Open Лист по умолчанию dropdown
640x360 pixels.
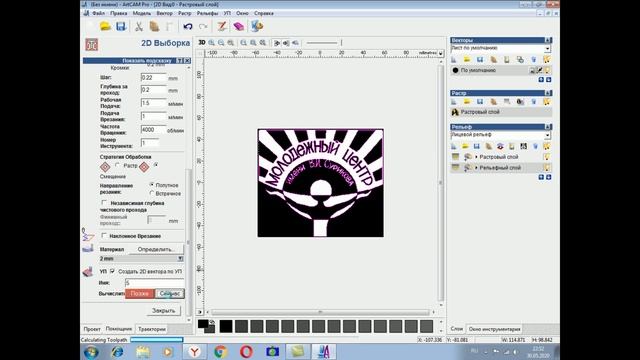547,48
